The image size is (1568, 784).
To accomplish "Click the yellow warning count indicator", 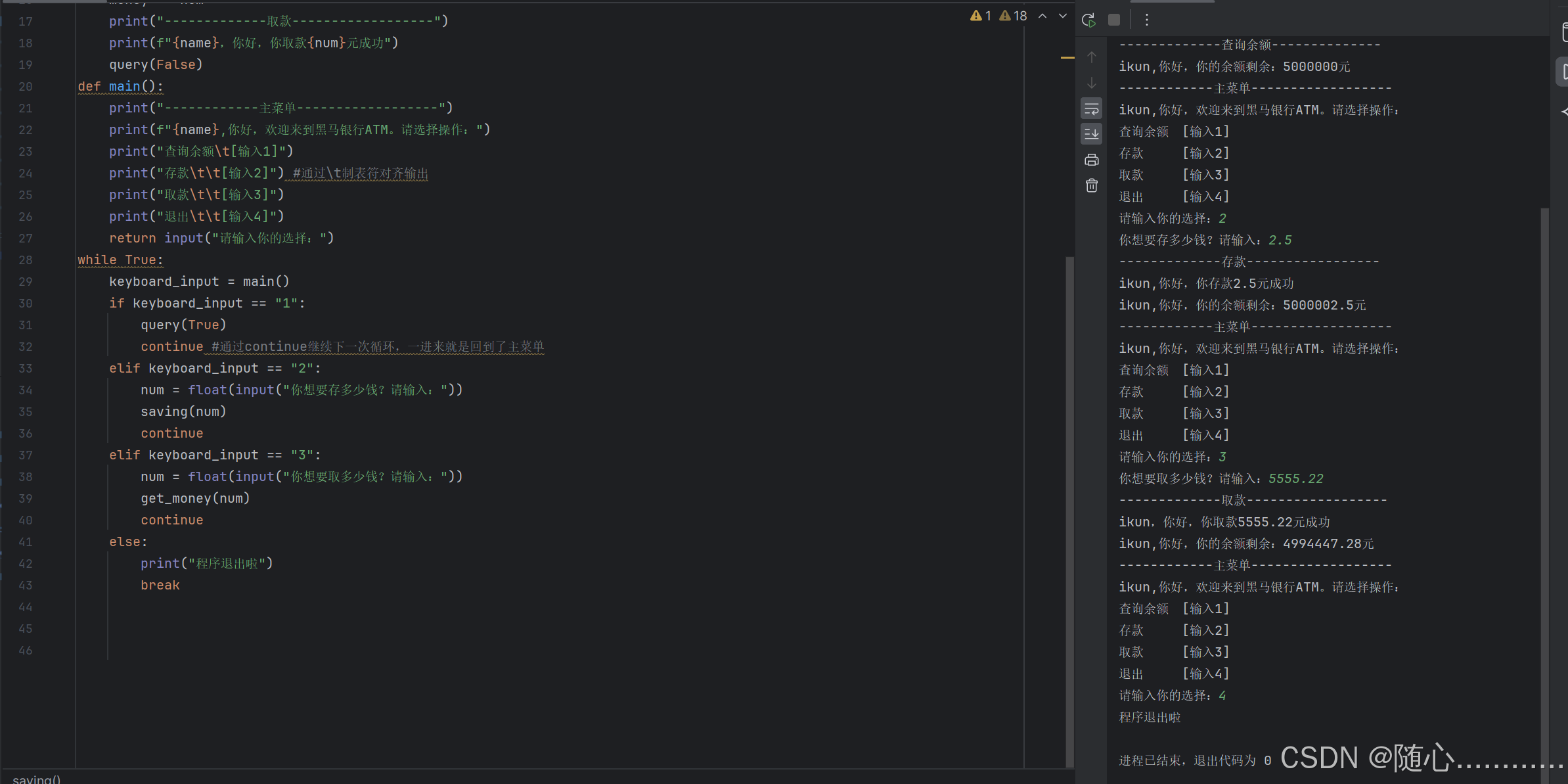I will coord(980,16).
